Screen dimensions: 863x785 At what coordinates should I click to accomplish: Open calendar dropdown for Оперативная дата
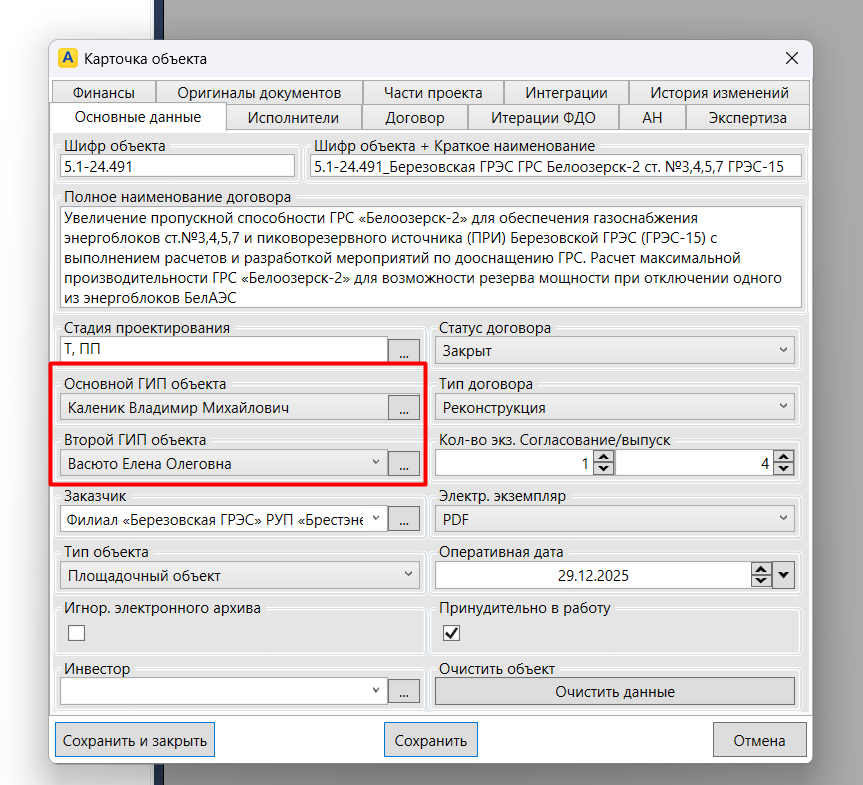coord(783,575)
